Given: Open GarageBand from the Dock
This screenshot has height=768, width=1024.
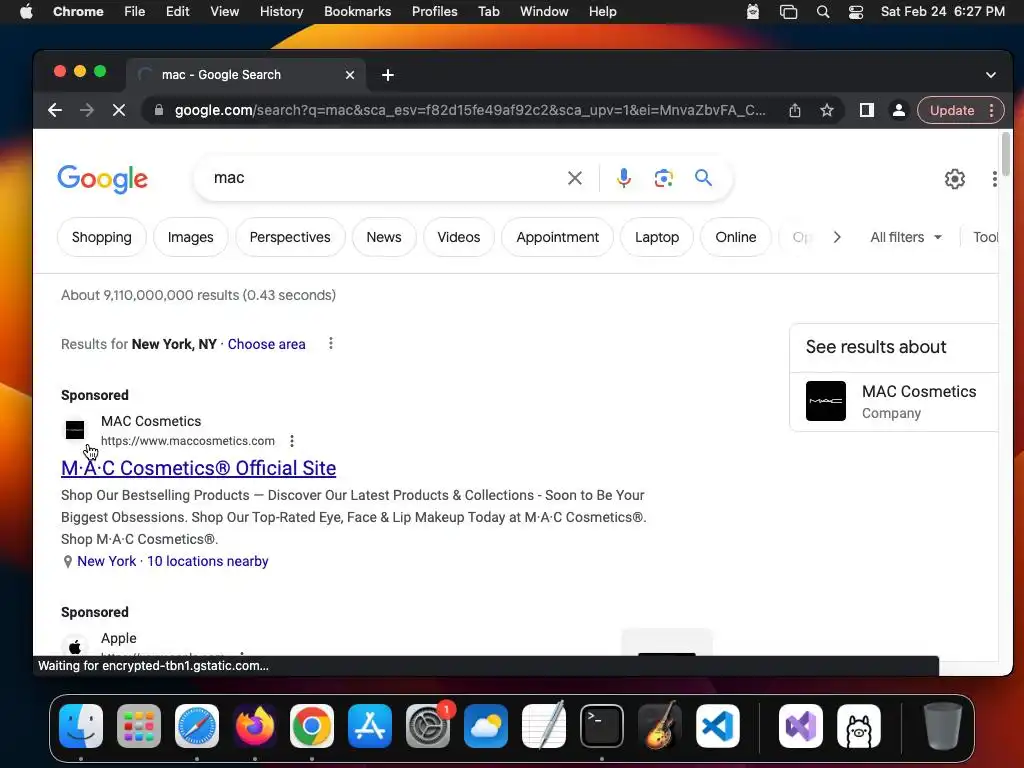Looking at the screenshot, I should point(660,726).
